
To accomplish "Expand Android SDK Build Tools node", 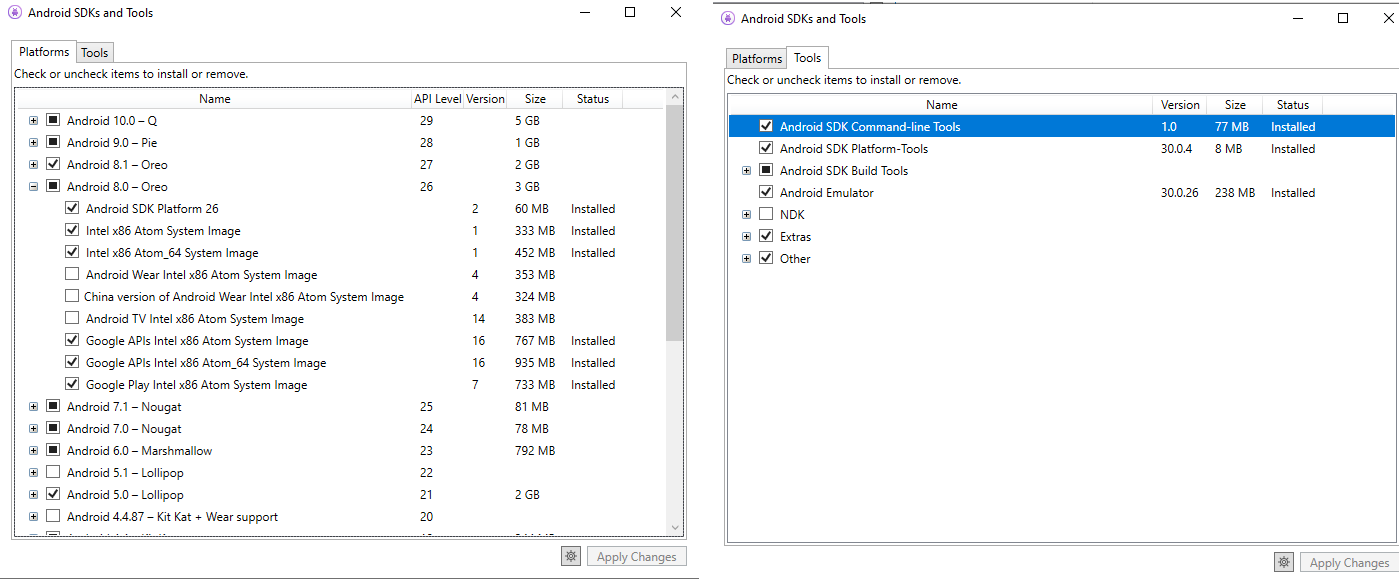I will pyautogui.click(x=746, y=171).
